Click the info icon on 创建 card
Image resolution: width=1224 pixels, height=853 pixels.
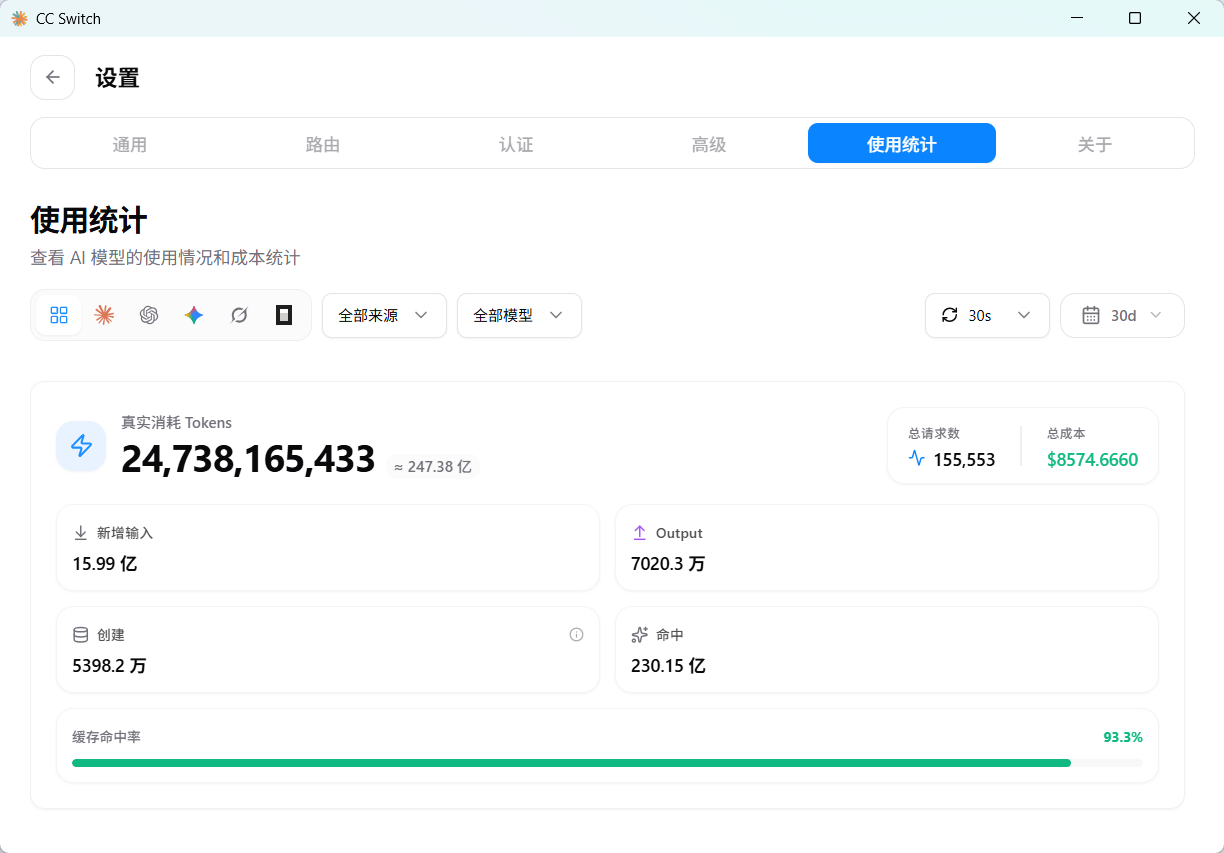click(x=576, y=634)
